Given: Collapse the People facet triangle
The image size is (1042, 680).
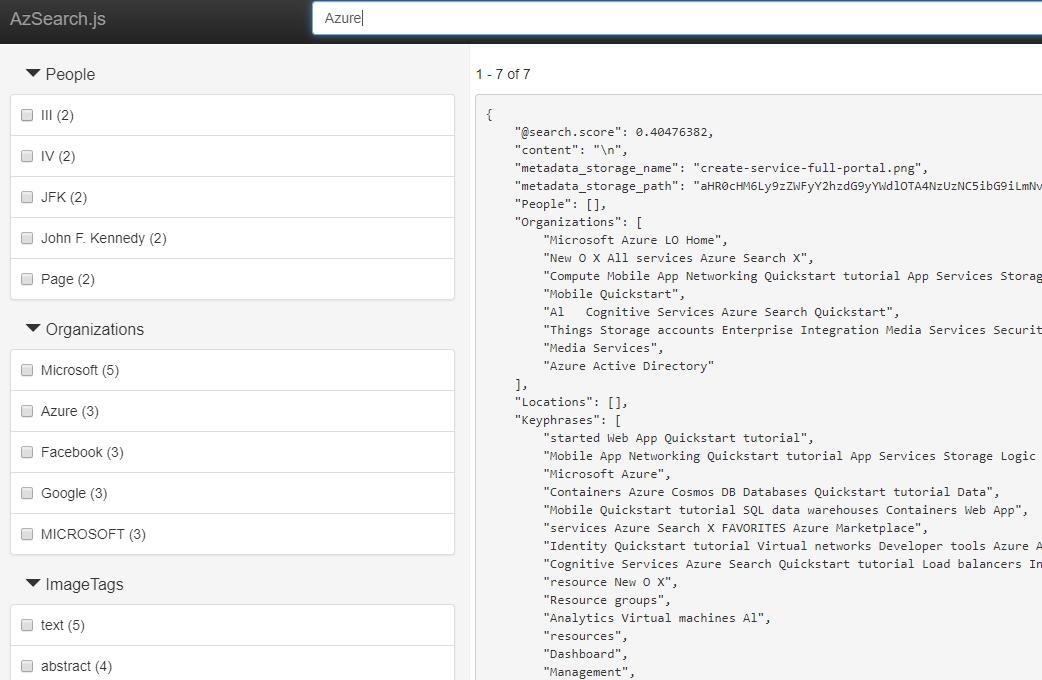Looking at the screenshot, I should click(33, 73).
